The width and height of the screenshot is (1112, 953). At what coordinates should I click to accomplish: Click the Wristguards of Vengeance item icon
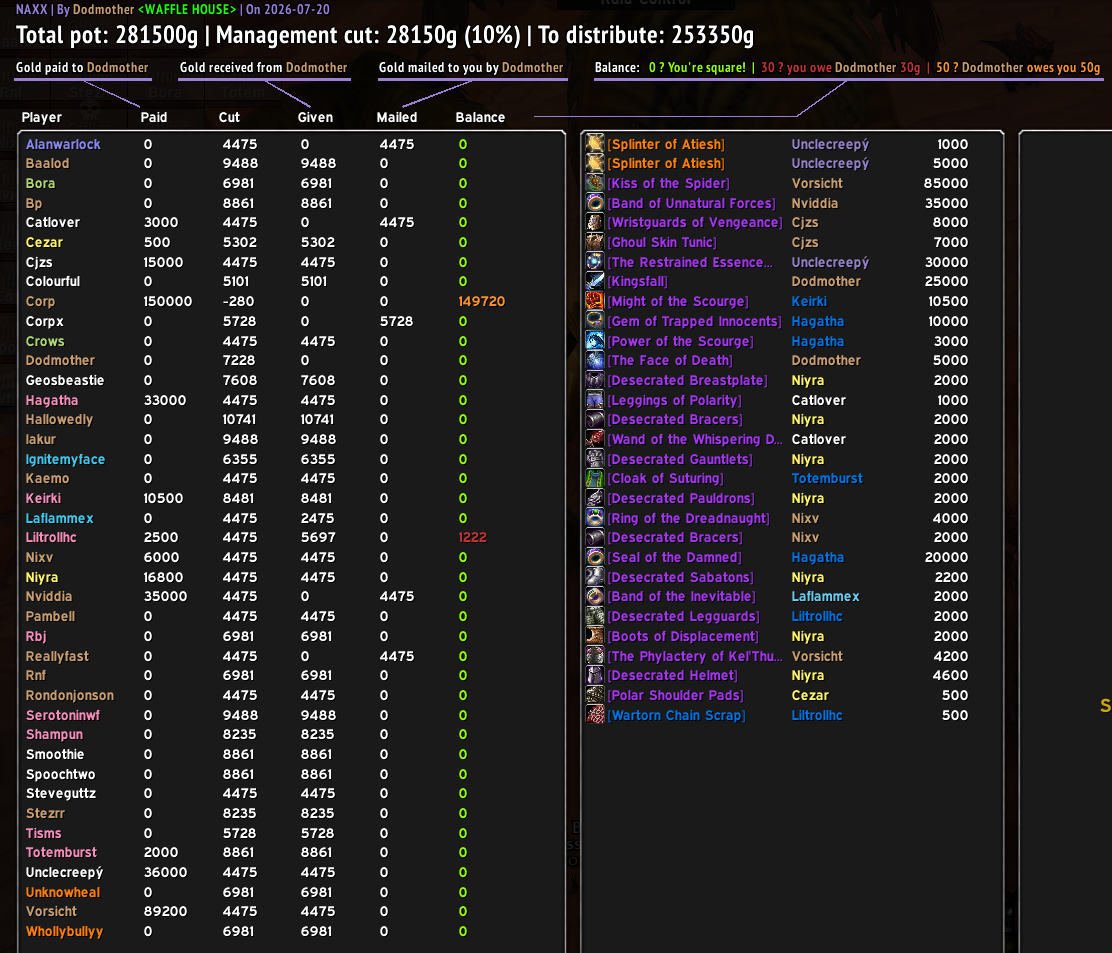point(594,222)
